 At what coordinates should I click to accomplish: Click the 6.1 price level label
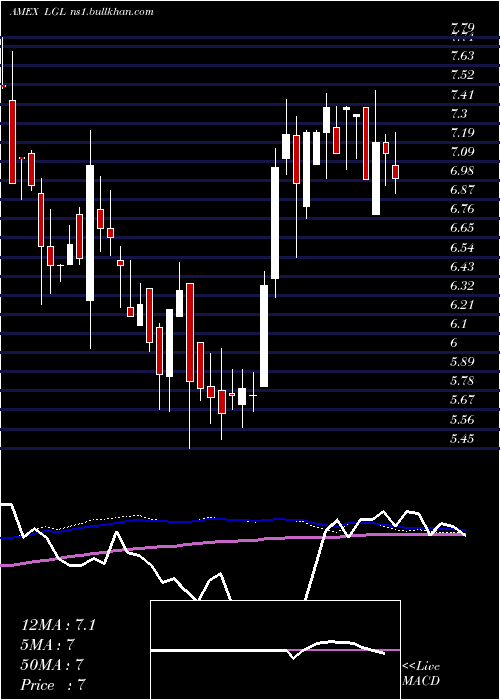459,324
